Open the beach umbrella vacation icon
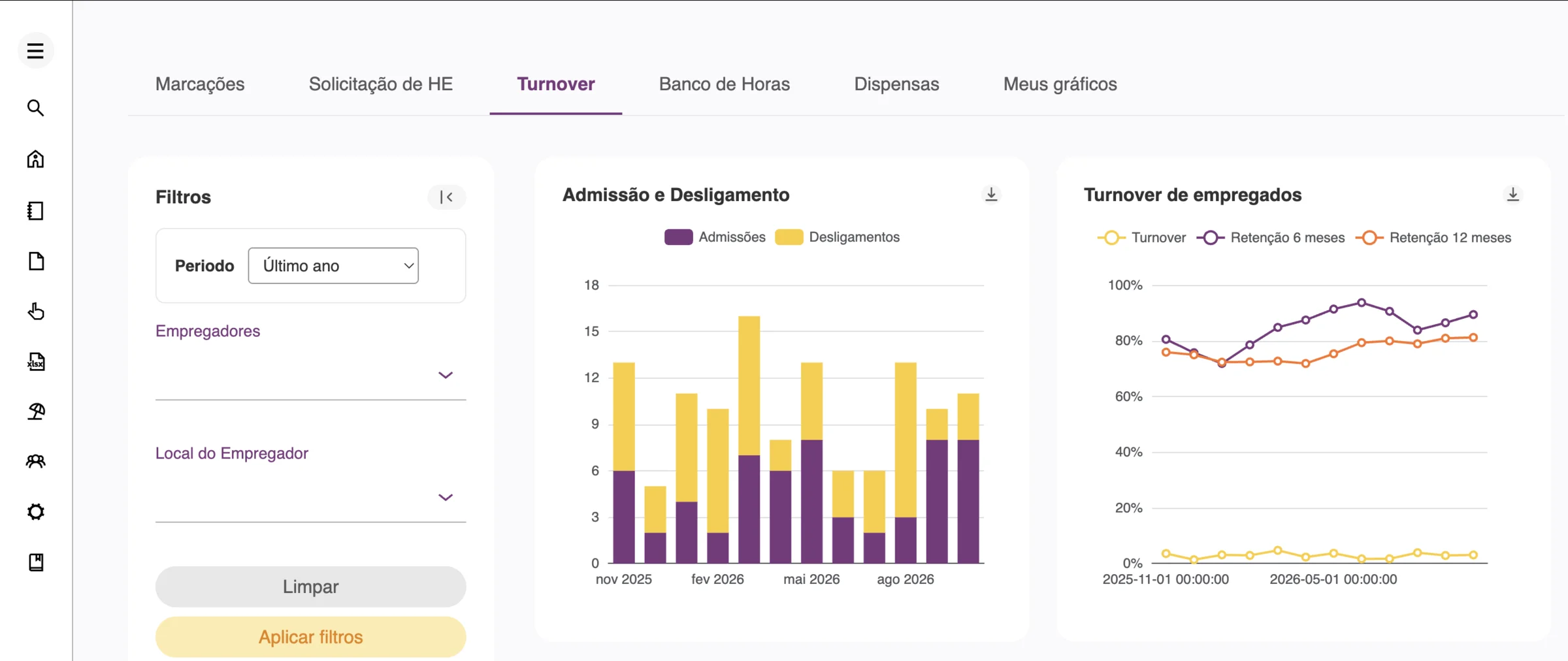This screenshot has height=661, width=1568. click(36, 411)
